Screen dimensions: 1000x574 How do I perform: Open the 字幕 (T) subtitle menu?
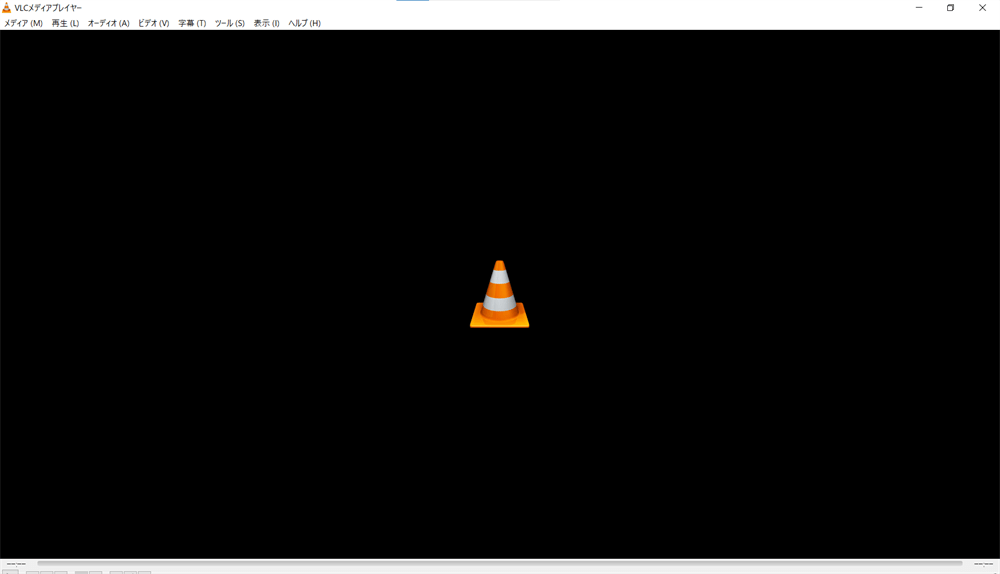pos(192,23)
